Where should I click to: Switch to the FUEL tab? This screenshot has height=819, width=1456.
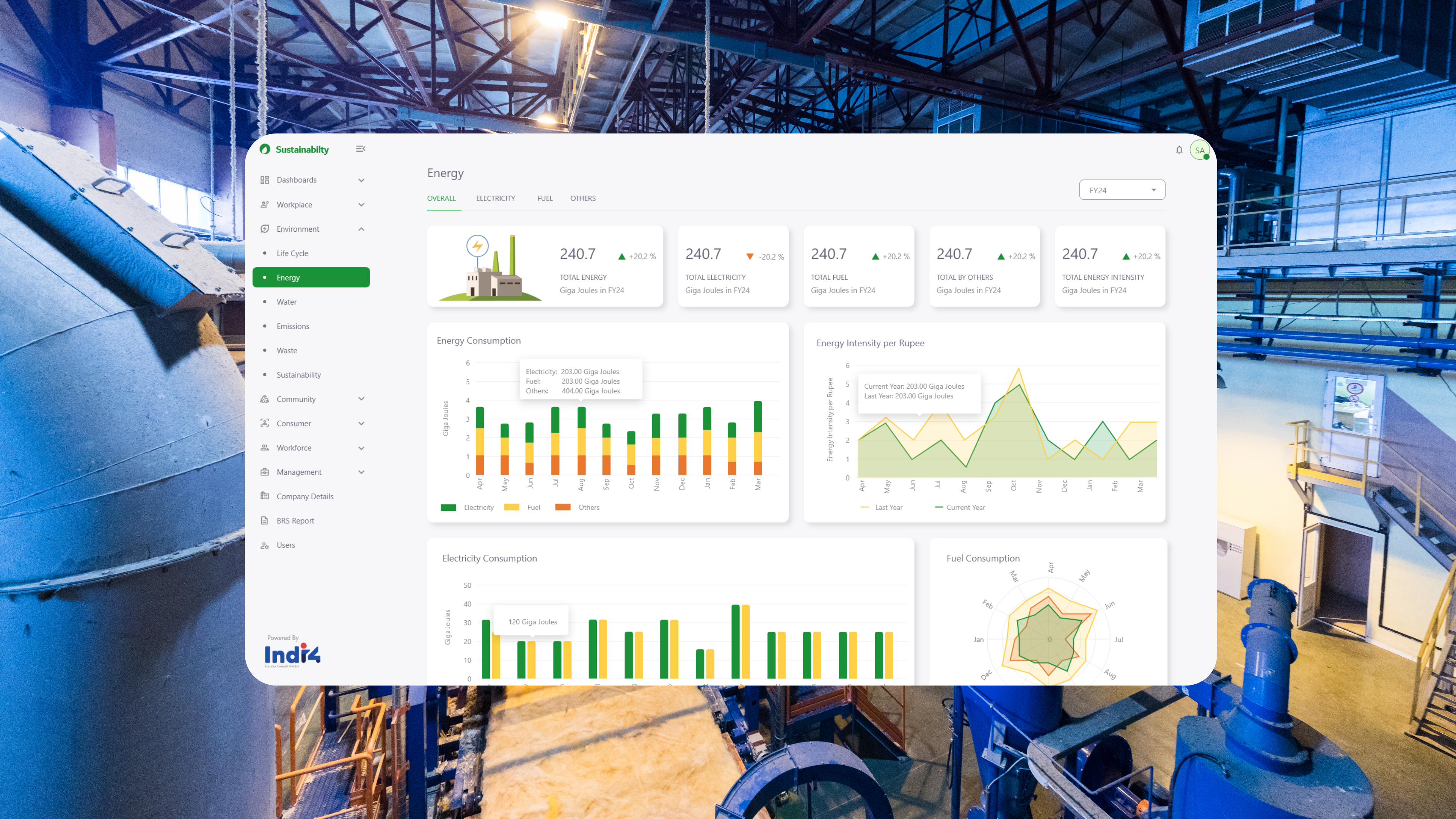click(545, 198)
